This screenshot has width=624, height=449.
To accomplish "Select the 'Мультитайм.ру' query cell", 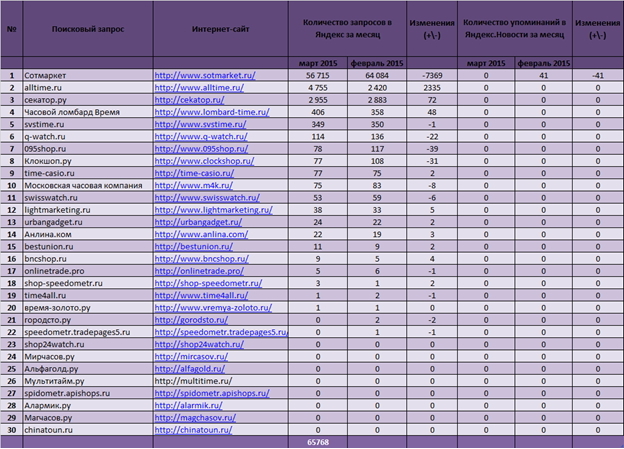I will [88, 381].
